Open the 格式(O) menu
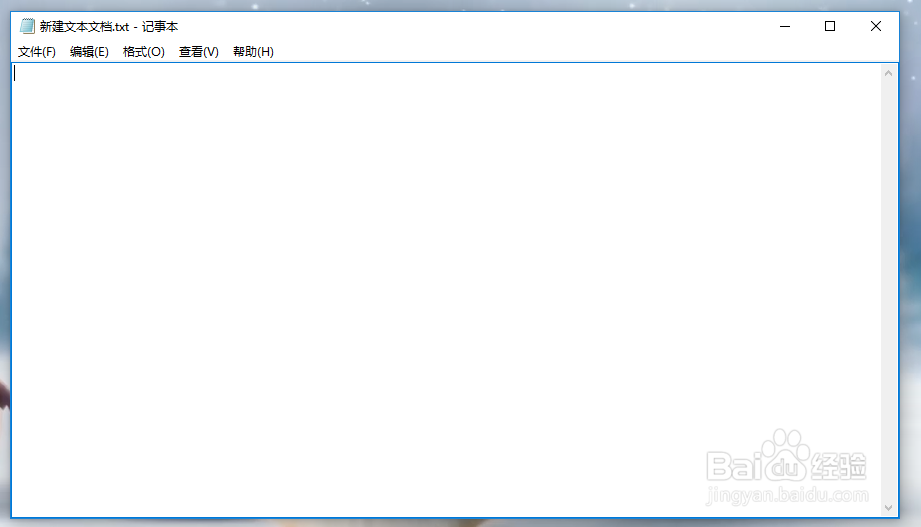This screenshot has height=527, width=921. pos(143,52)
